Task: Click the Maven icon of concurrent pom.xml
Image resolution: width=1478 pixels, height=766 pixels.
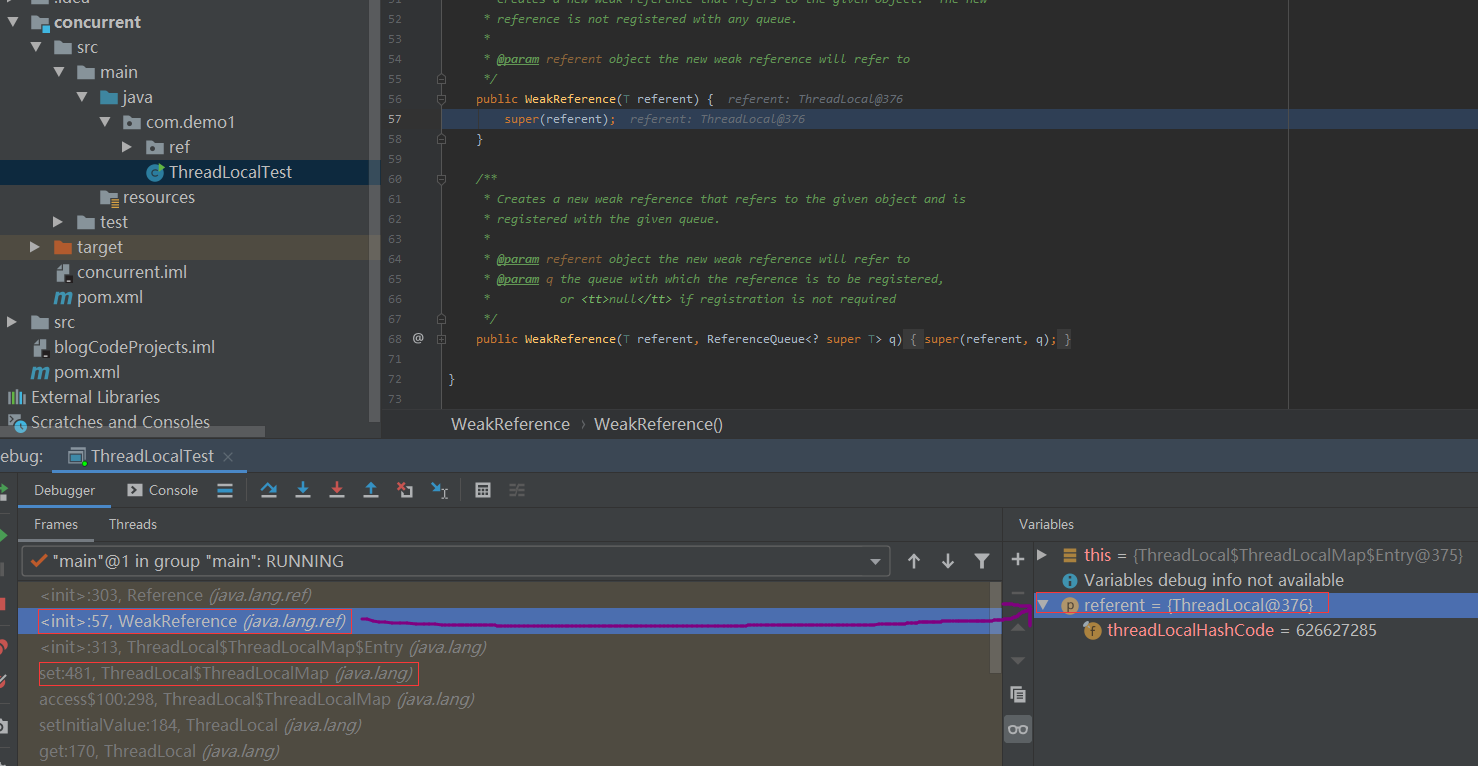Action: (65, 297)
